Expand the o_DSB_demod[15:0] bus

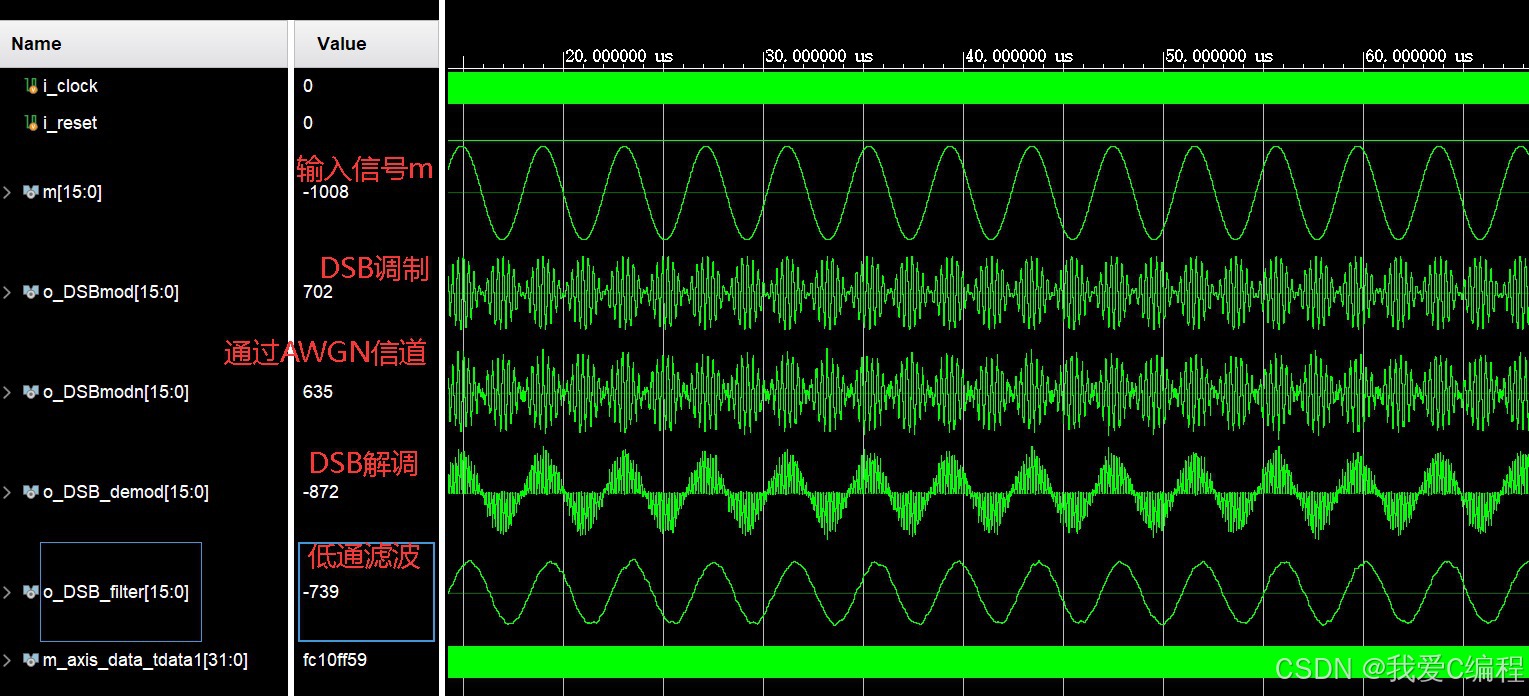pyautogui.click(x=8, y=492)
